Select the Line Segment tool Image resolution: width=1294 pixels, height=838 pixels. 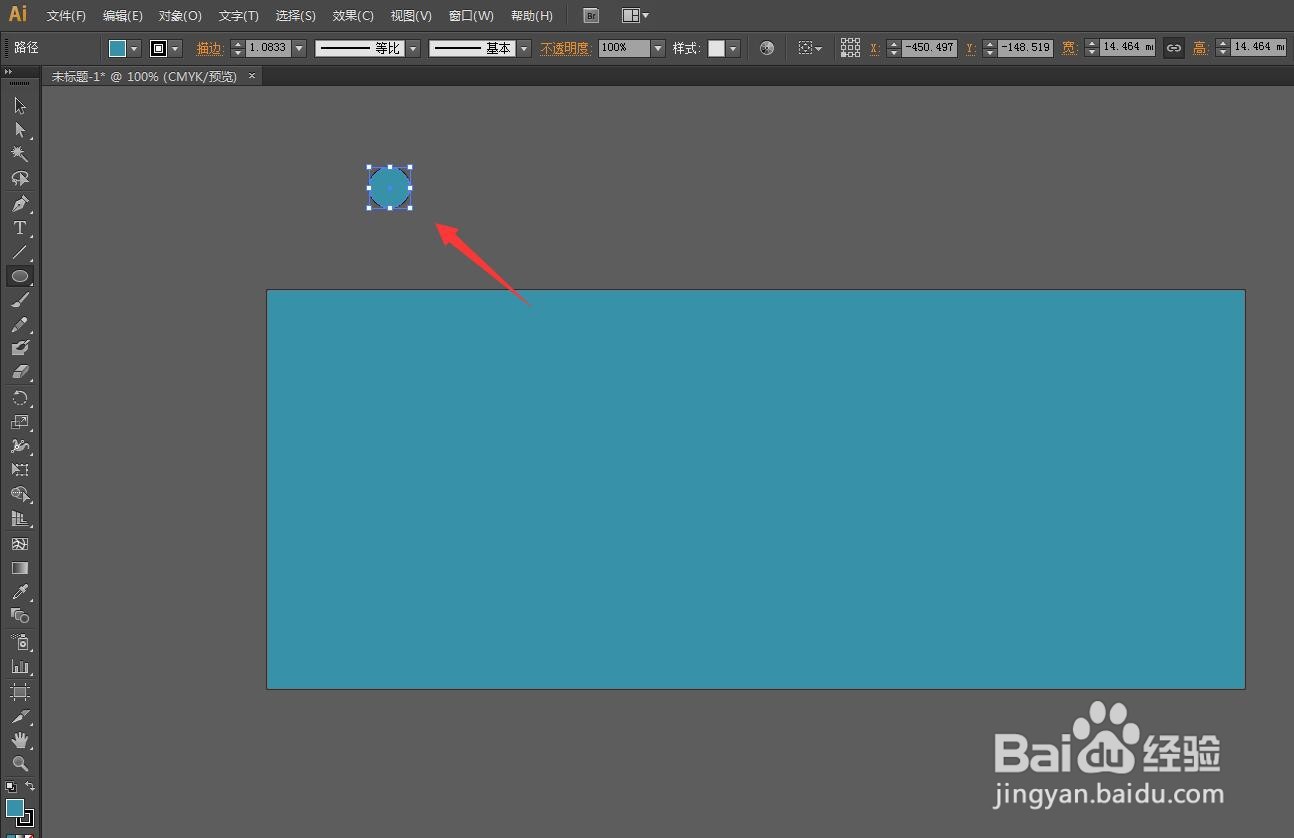click(x=20, y=252)
